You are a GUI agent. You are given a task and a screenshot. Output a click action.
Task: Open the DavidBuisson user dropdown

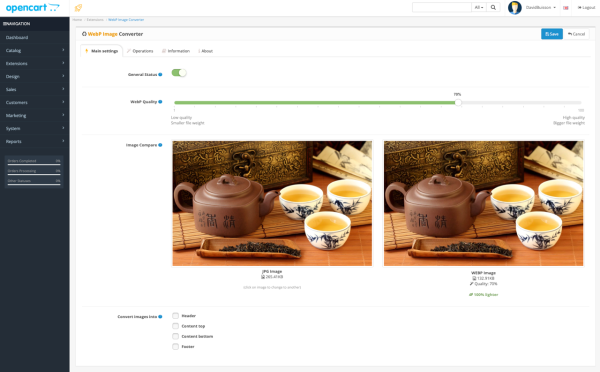pos(540,8)
